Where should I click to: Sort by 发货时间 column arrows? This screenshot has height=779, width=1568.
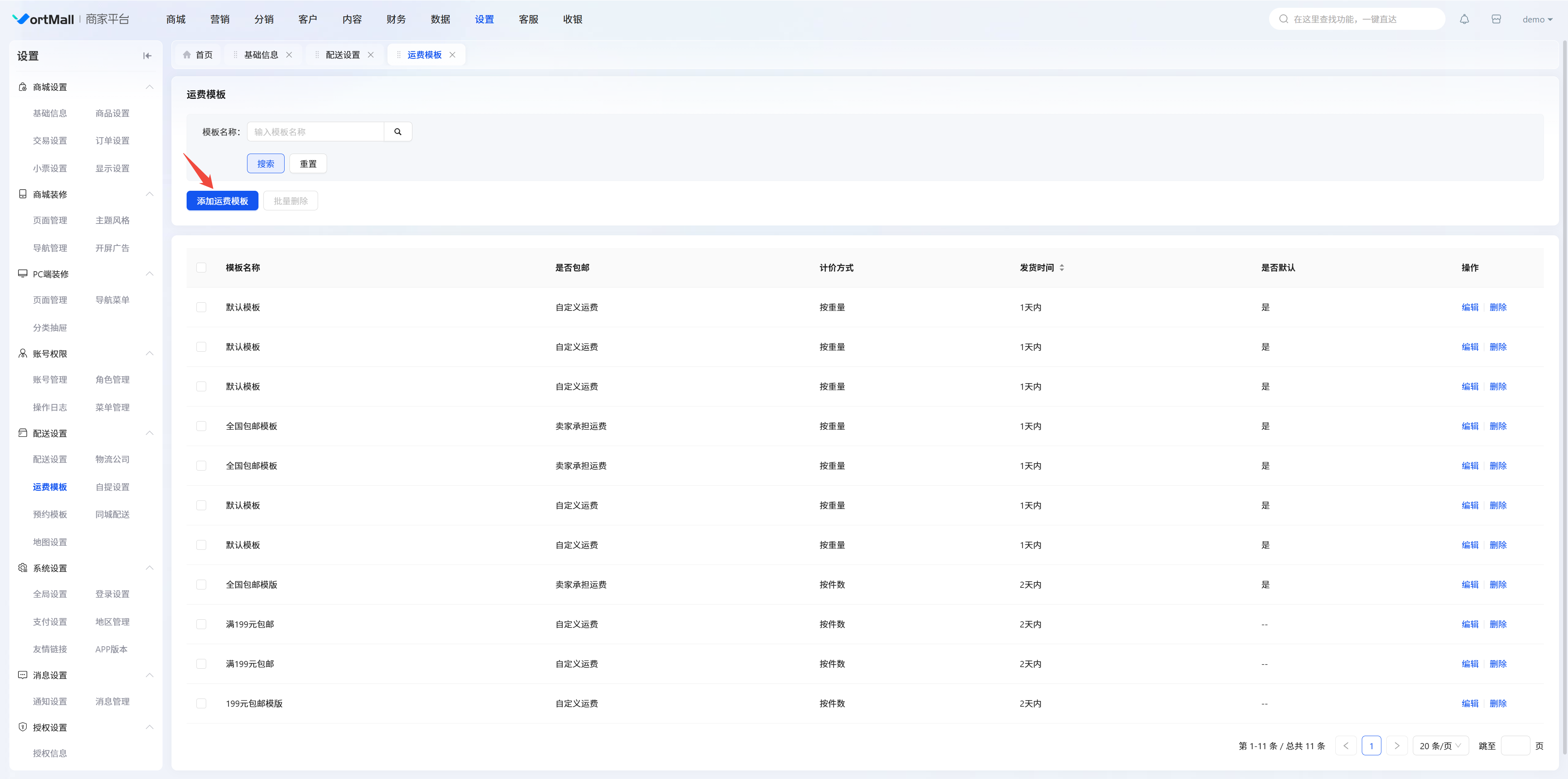[1062, 268]
